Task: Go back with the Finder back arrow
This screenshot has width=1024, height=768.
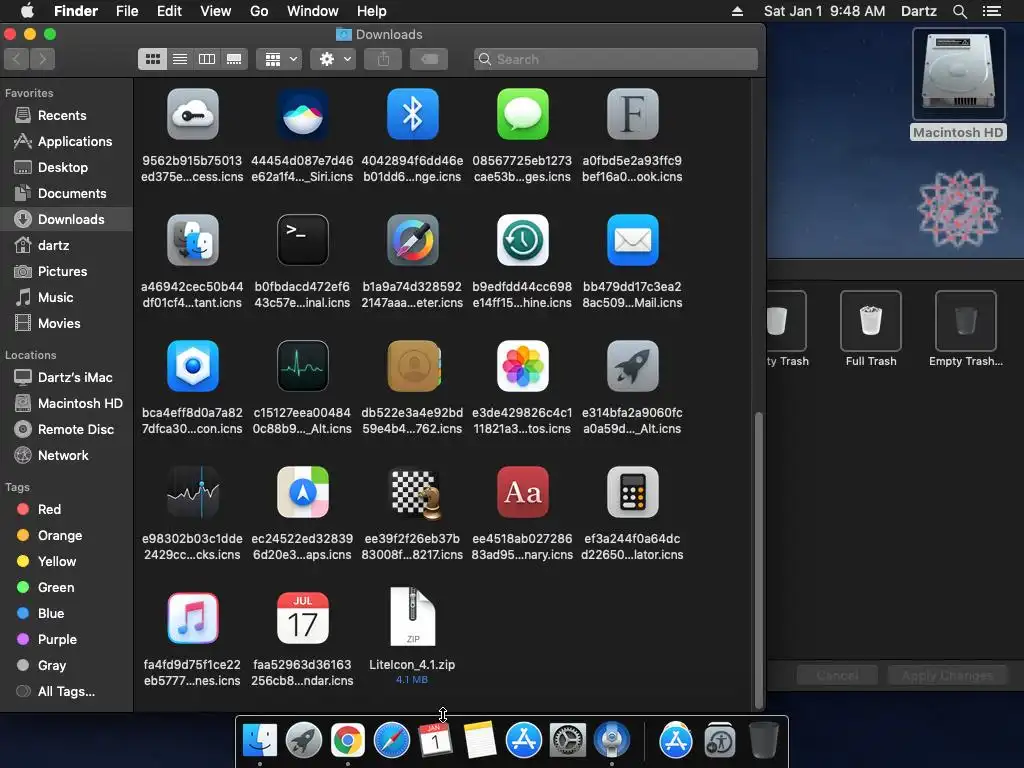Action: point(16,59)
